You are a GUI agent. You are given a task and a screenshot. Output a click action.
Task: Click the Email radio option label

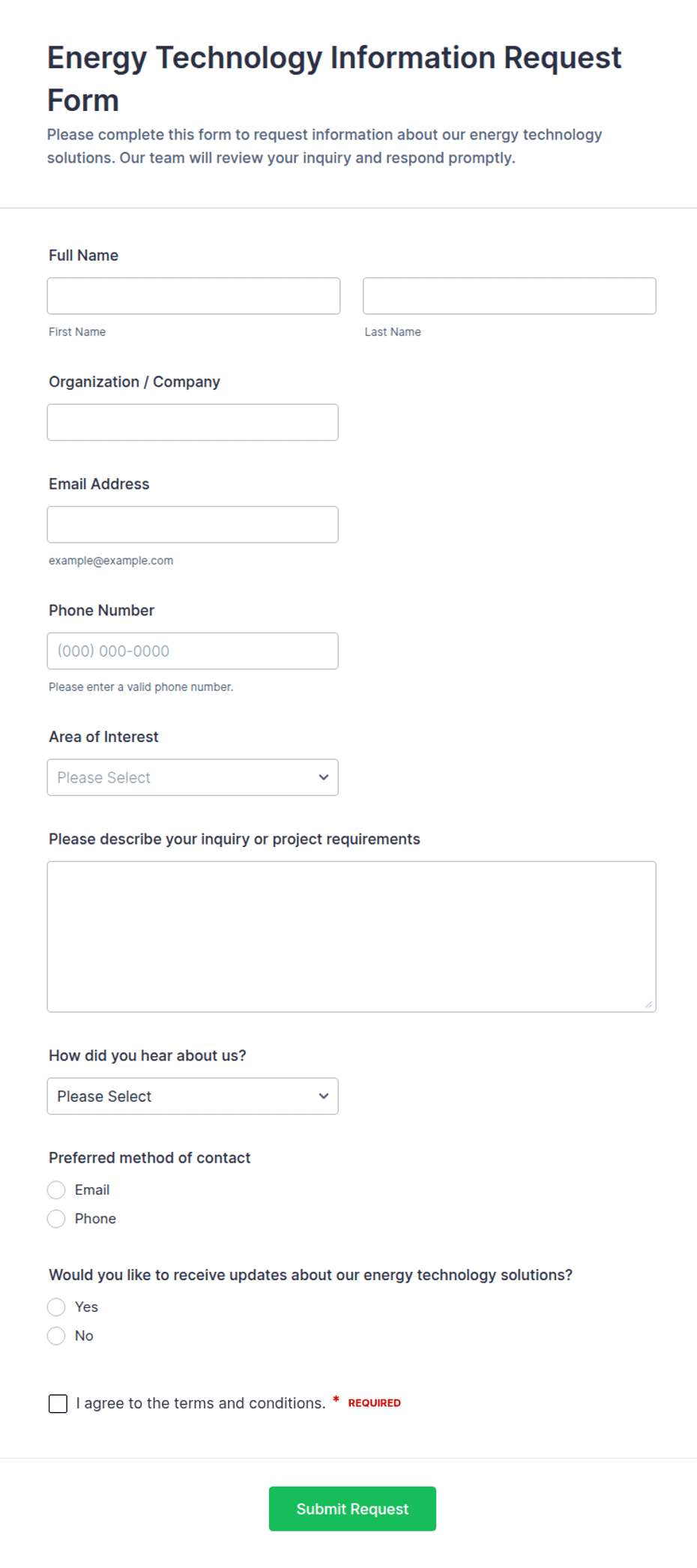[92, 1190]
